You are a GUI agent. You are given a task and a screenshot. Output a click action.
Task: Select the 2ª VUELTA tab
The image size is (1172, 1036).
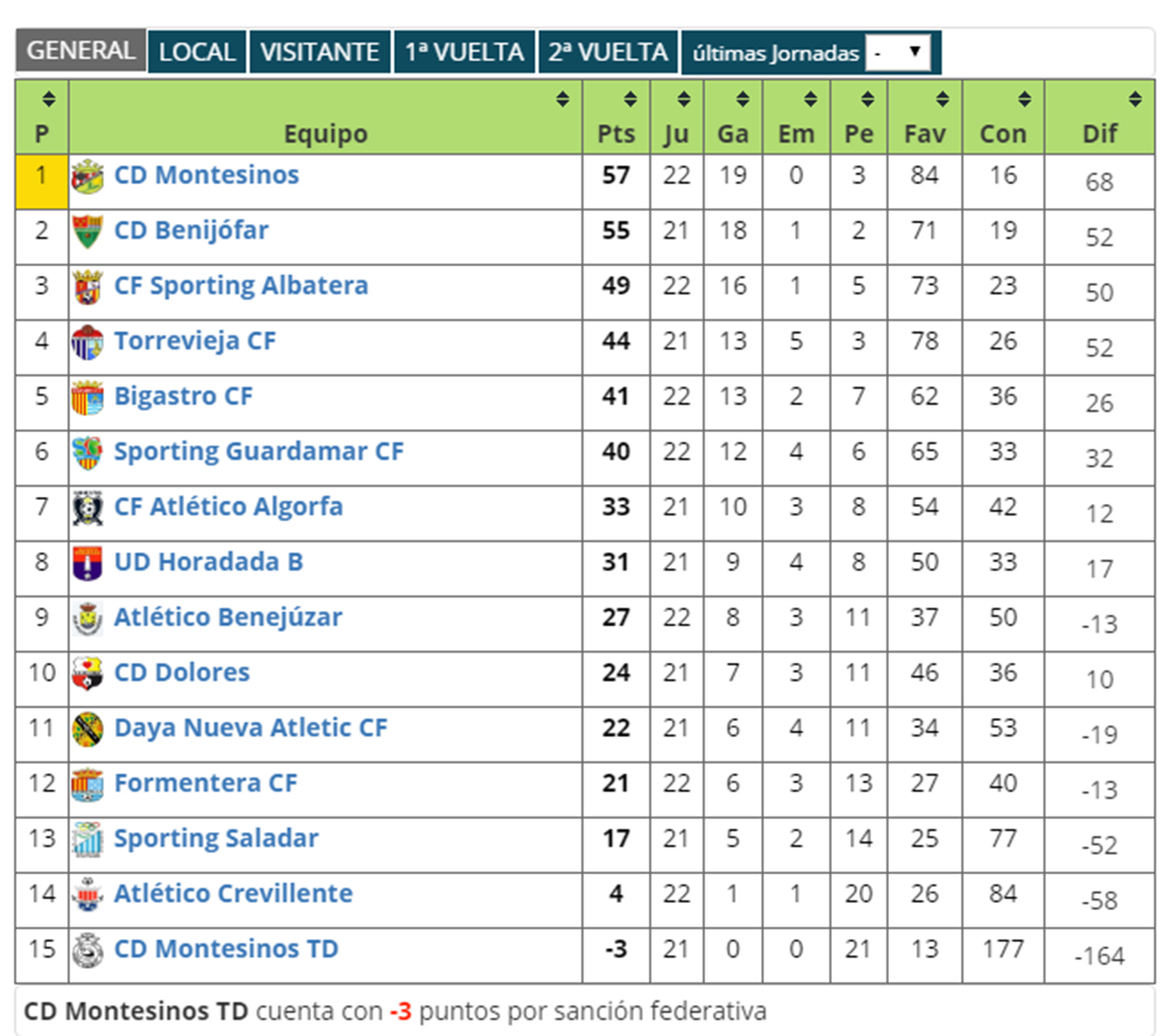[608, 52]
